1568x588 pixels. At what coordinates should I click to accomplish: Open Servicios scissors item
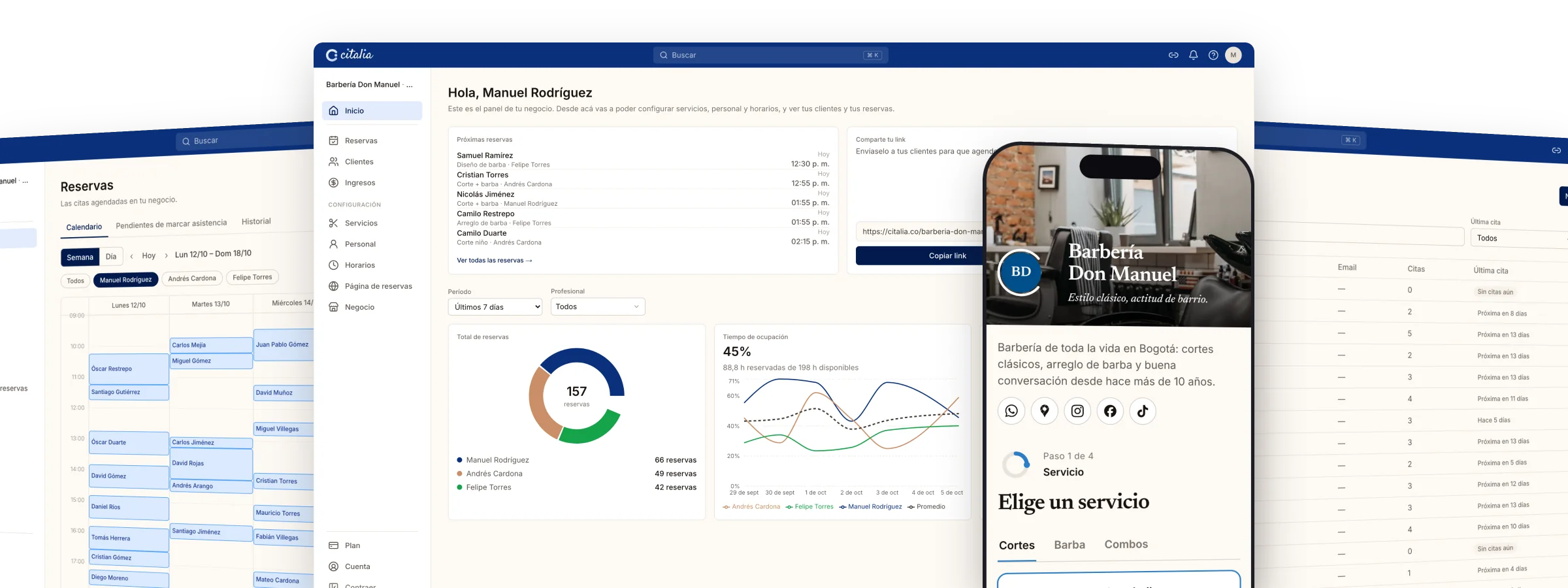click(372, 223)
